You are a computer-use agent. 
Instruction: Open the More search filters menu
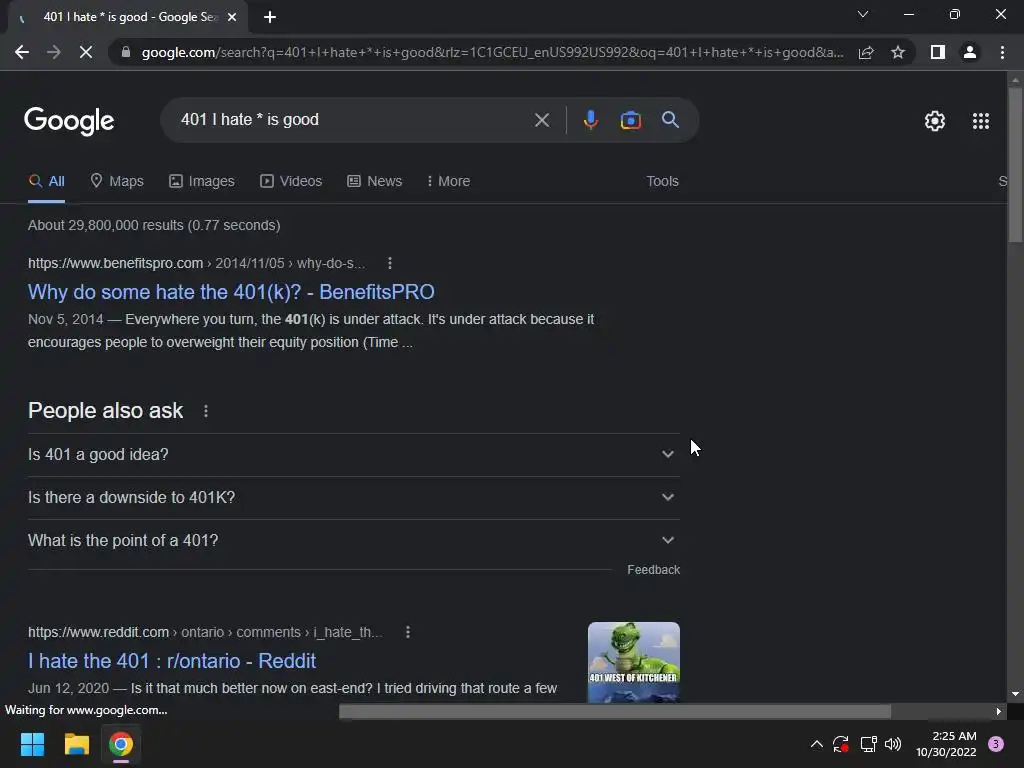click(448, 181)
